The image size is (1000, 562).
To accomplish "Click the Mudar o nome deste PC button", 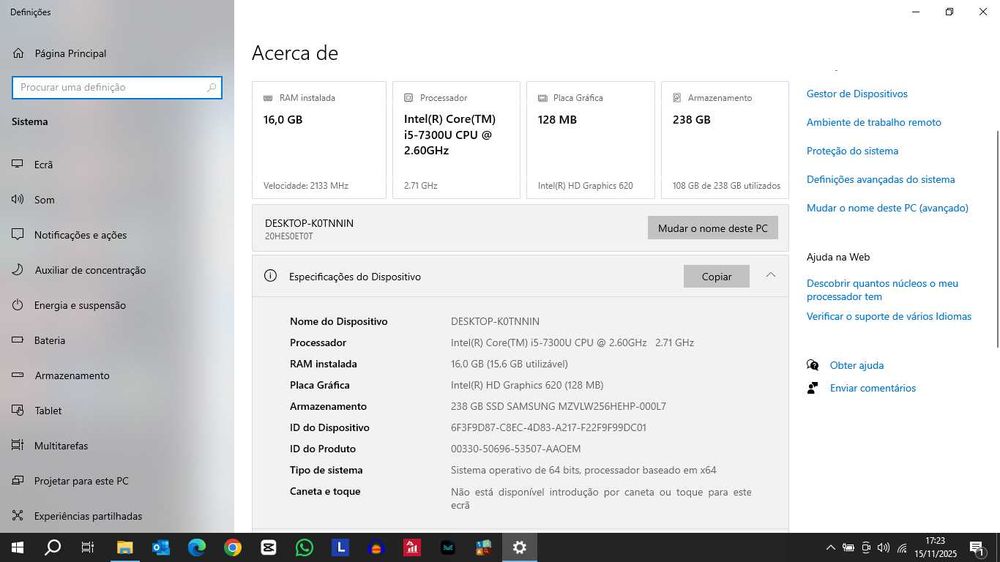I will click(x=712, y=228).
